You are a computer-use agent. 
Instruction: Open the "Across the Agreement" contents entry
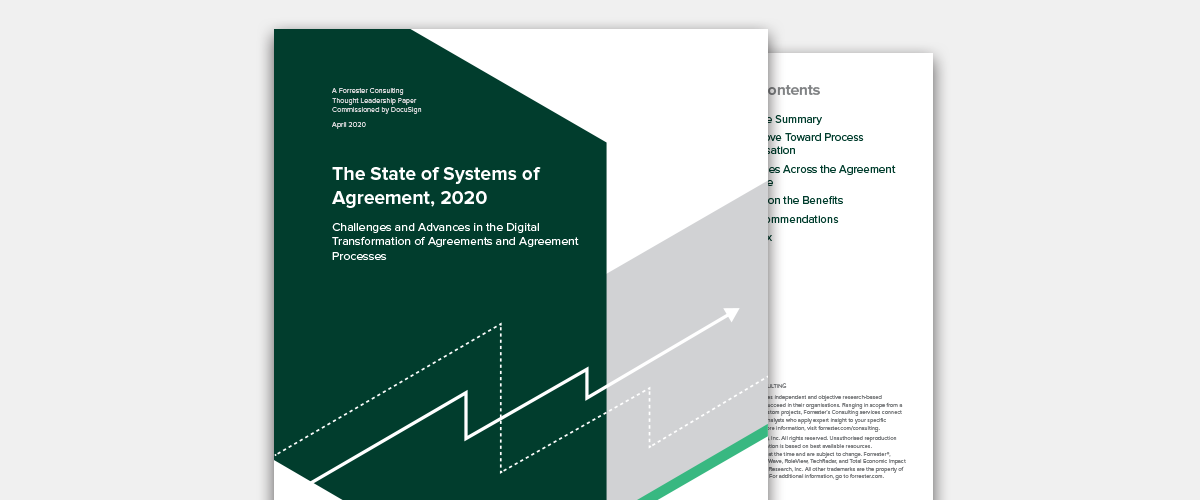pyautogui.click(x=831, y=175)
